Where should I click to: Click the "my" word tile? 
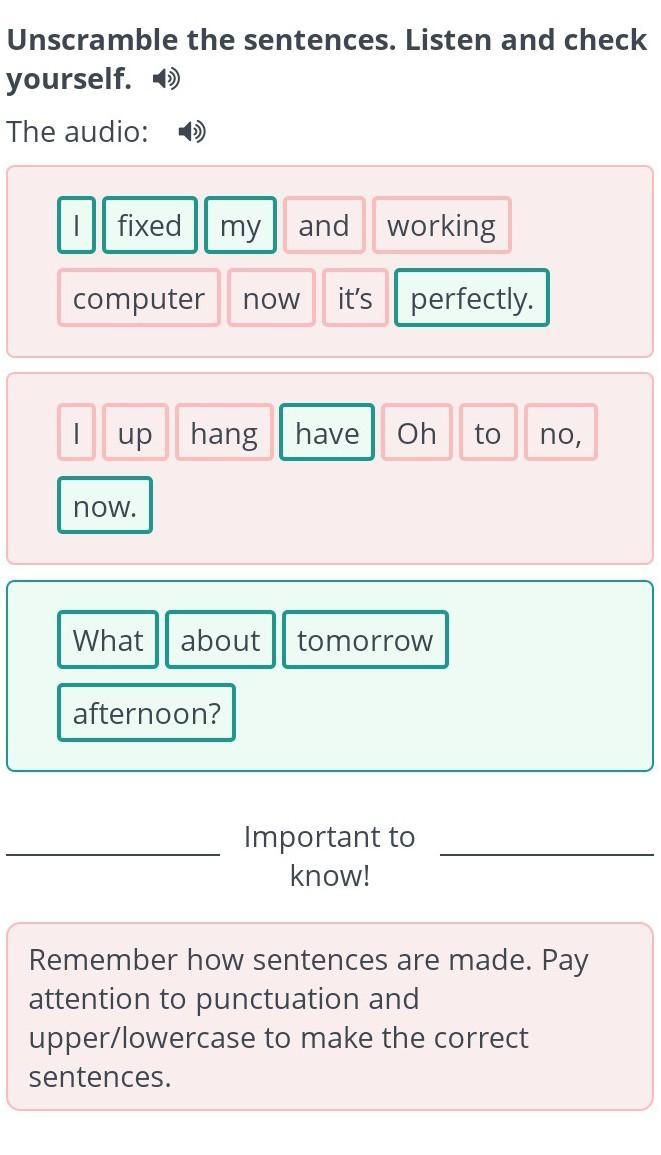240,226
